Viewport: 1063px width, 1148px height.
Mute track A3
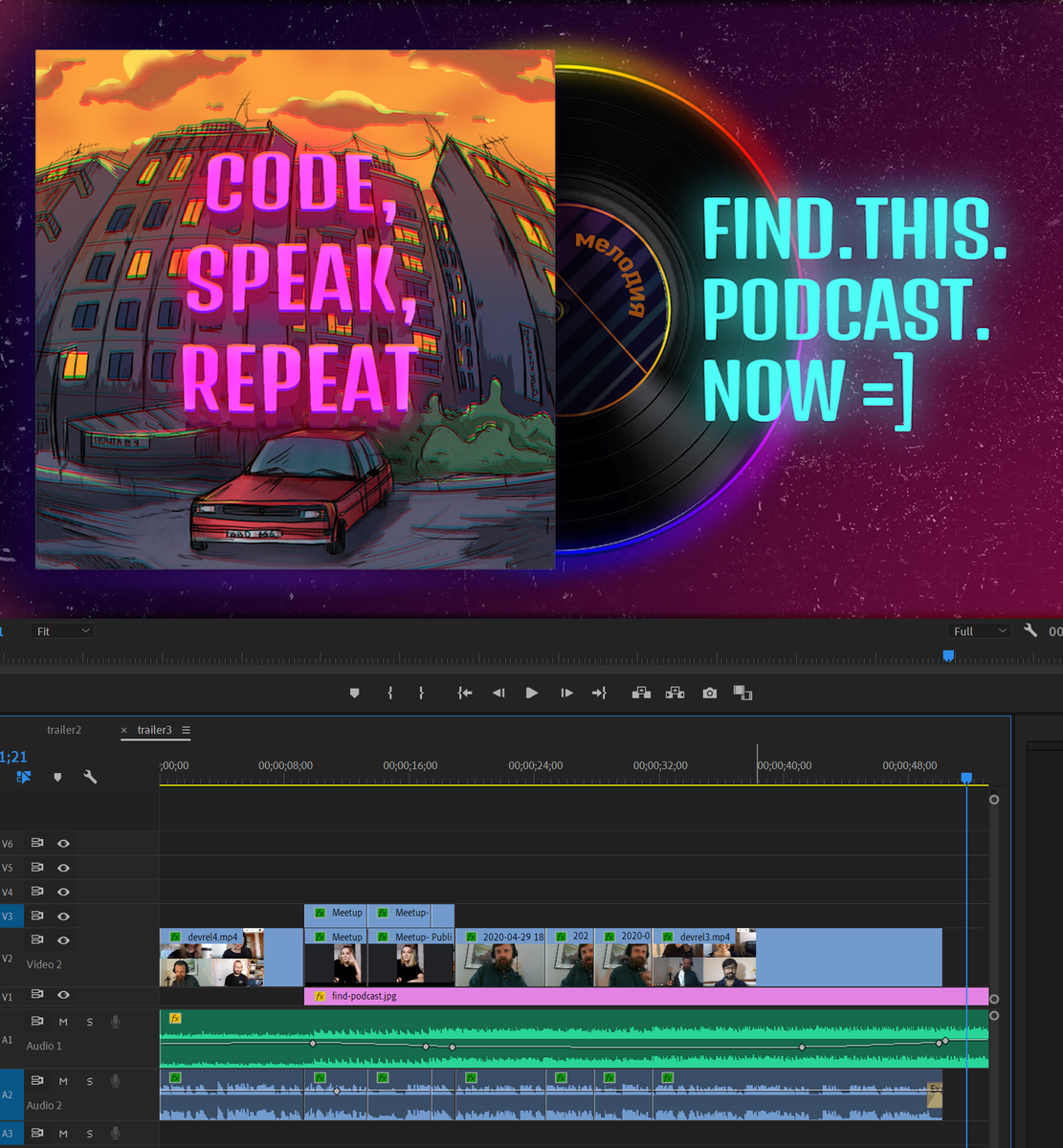tap(63, 1134)
